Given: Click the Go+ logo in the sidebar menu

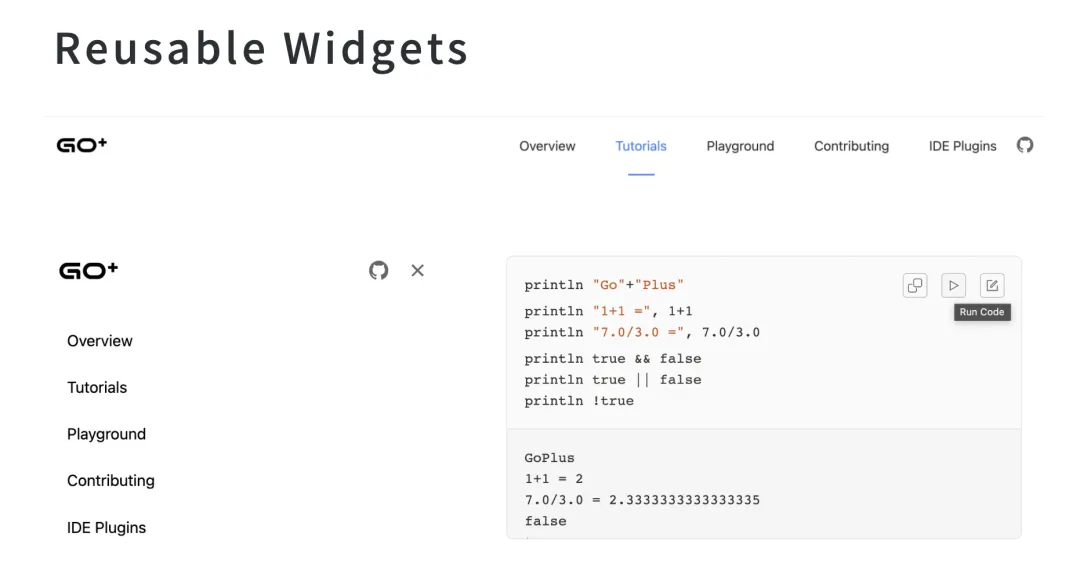Looking at the screenshot, I should tap(88, 270).
